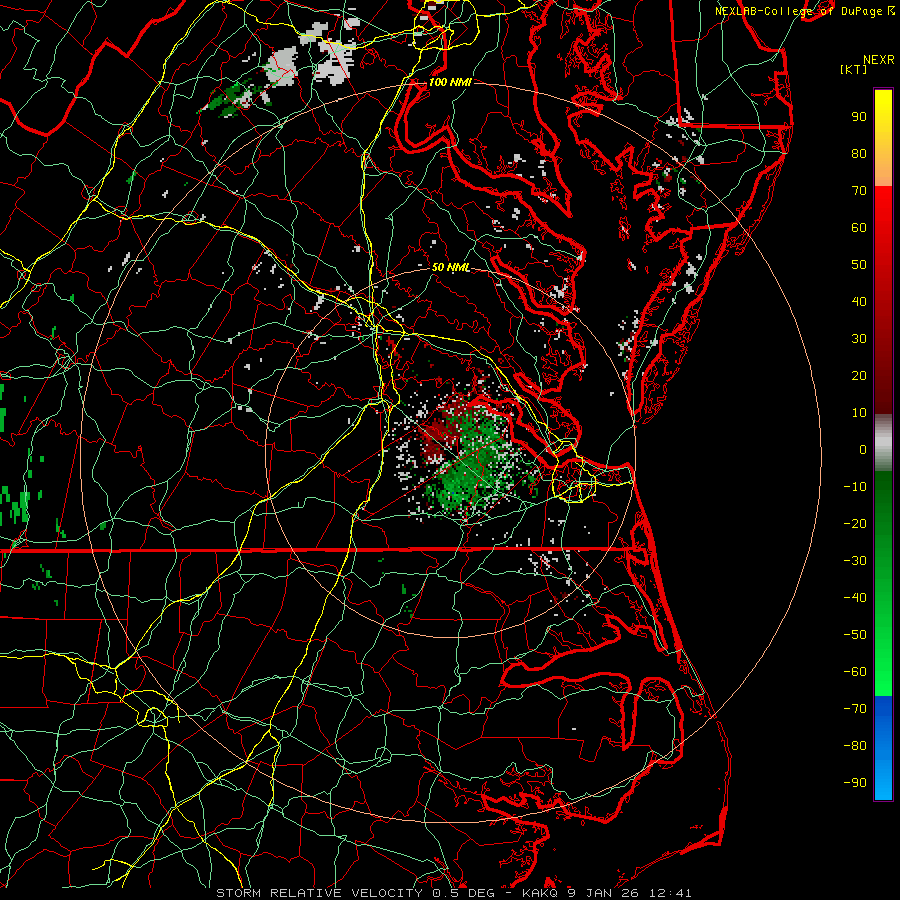Click the -30 value on the velocity scale

coord(855,561)
